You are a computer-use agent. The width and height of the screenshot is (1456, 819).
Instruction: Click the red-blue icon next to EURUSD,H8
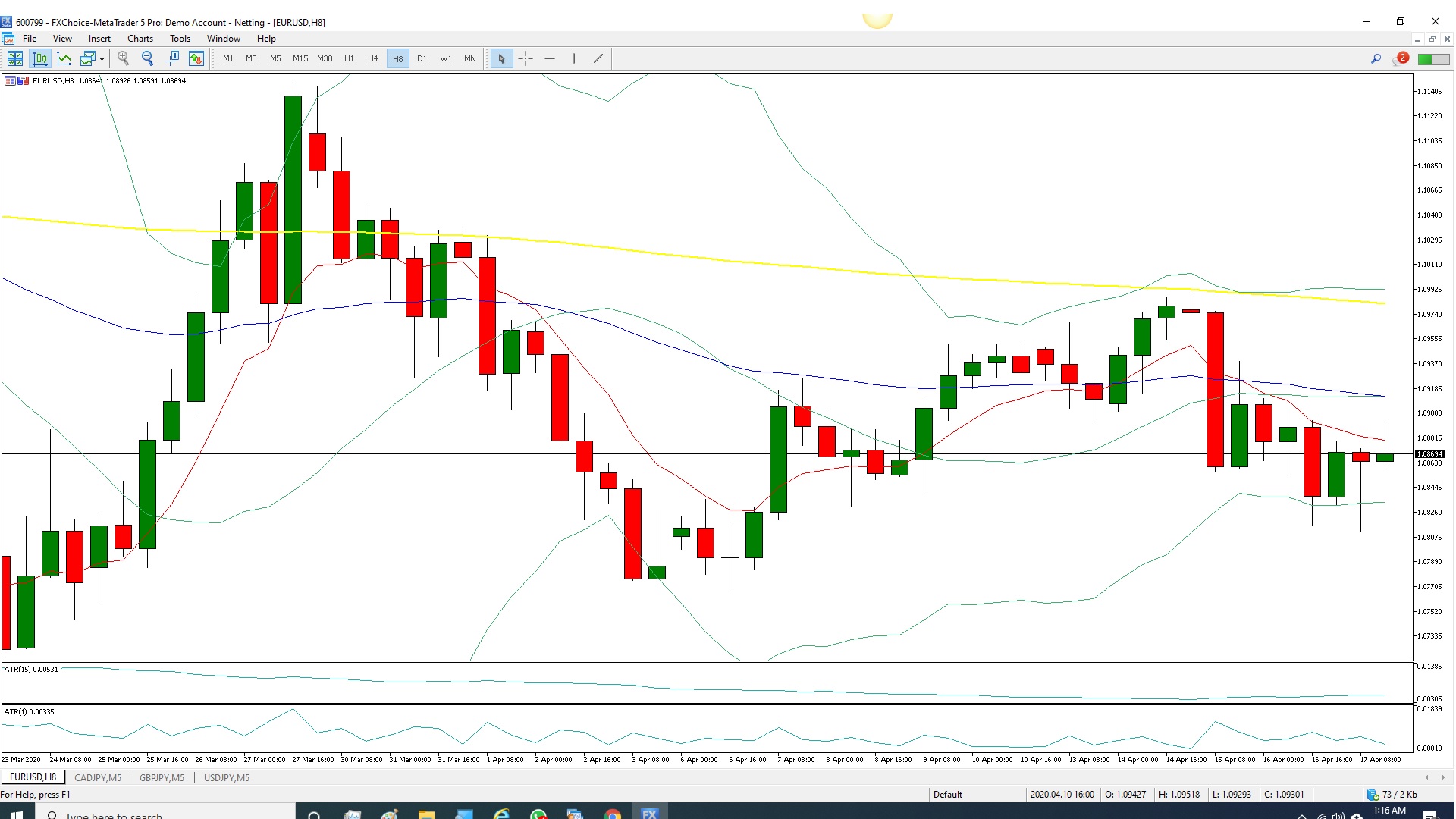point(24,80)
